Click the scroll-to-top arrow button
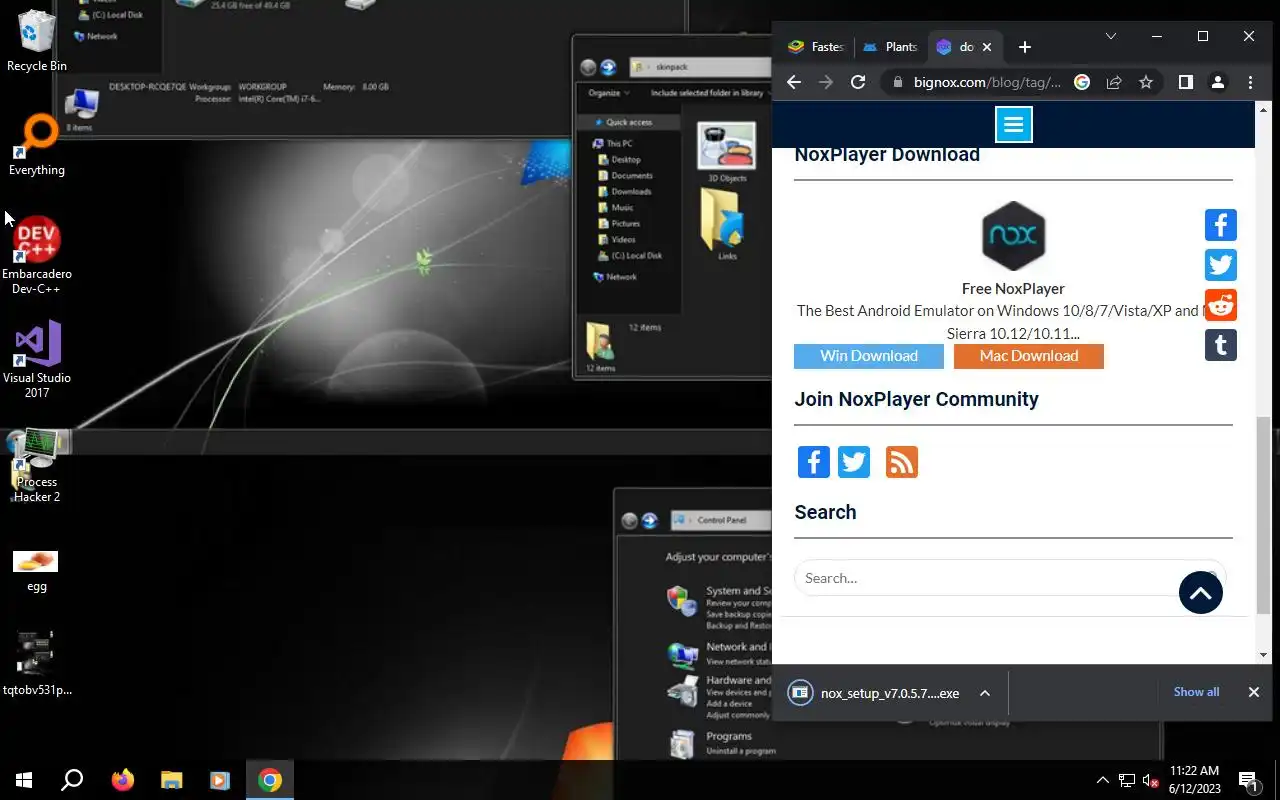The width and height of the screenshot is (1280, 800). click(x=1201, y=593)
